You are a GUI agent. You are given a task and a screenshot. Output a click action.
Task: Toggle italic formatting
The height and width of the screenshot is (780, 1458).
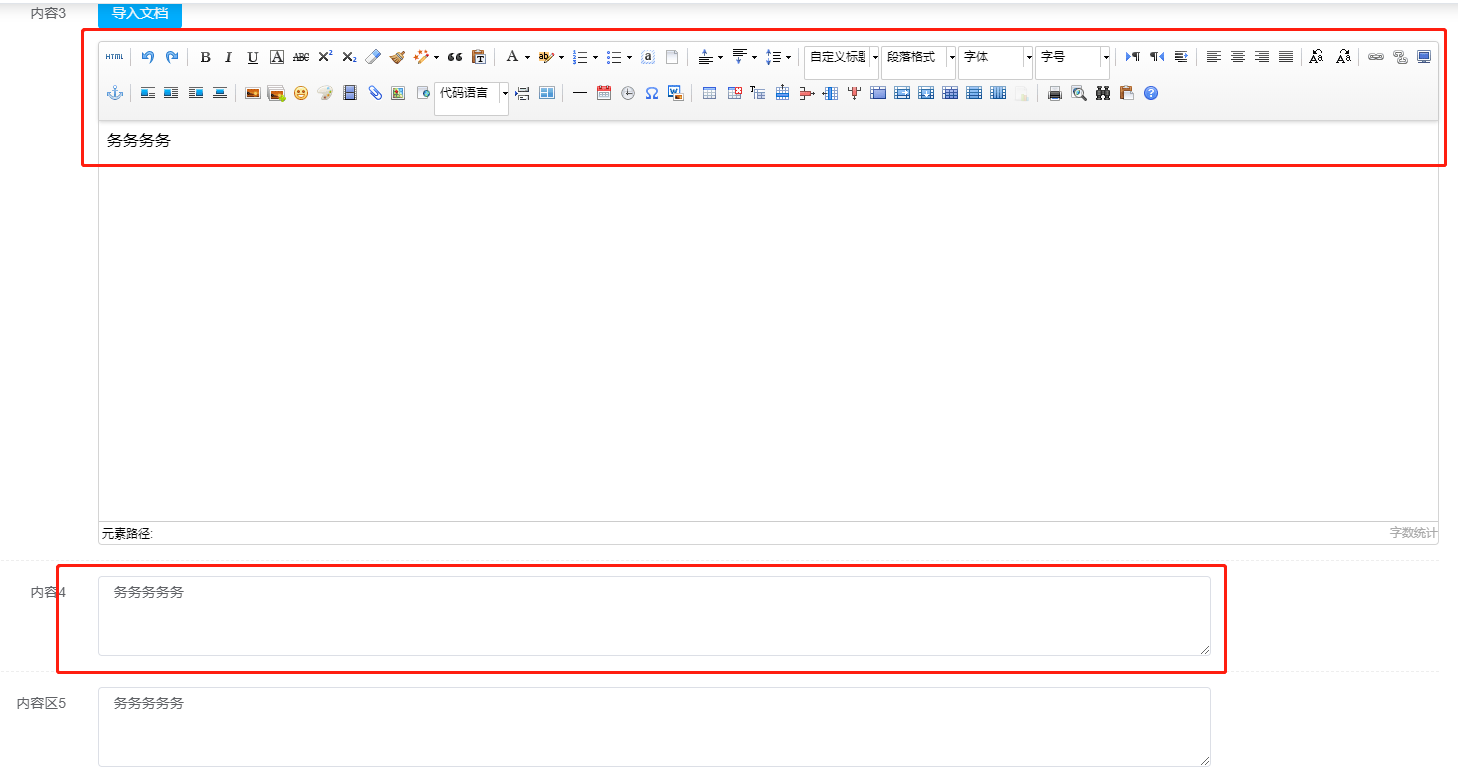click(229, 57)
